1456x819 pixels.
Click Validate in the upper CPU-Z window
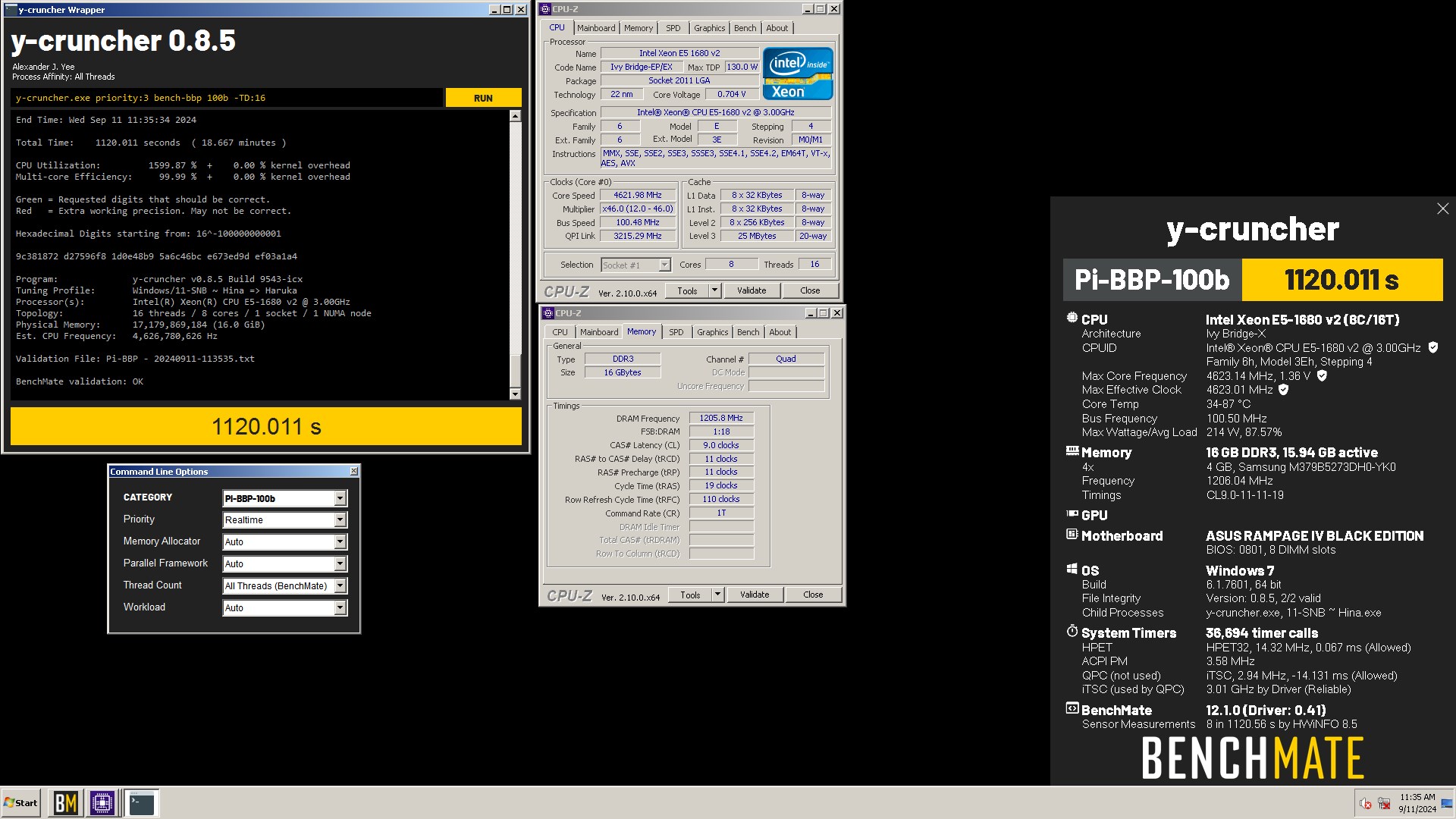(752, 290)
